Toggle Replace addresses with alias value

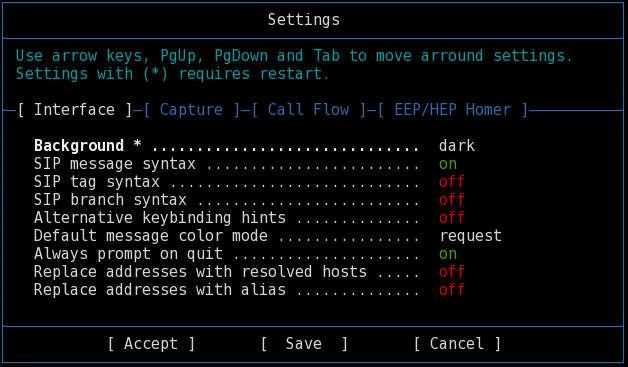[452, 290]
